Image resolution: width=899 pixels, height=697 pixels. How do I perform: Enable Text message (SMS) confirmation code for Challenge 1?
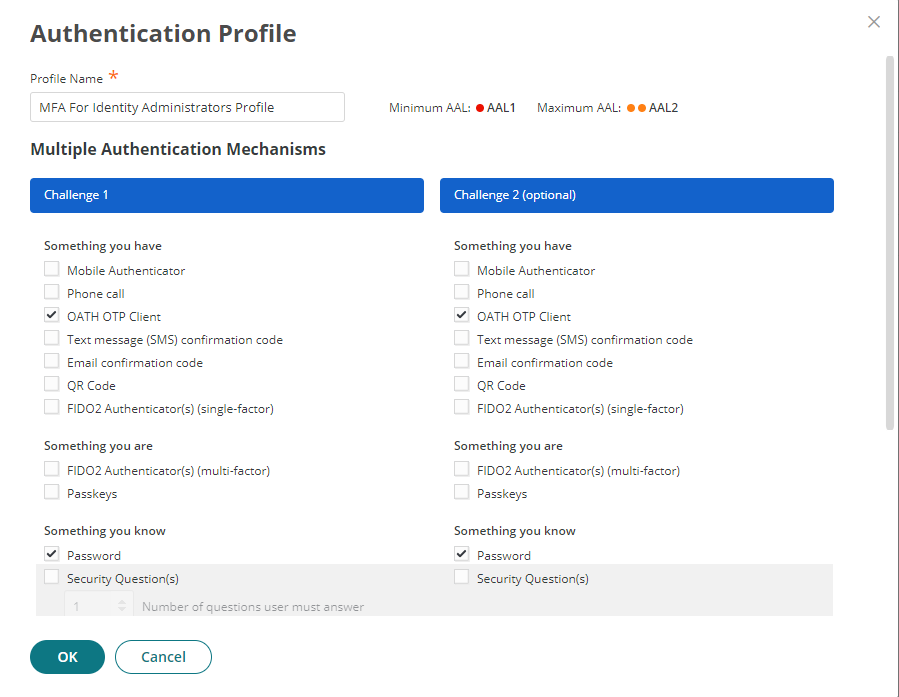point(51,338)
